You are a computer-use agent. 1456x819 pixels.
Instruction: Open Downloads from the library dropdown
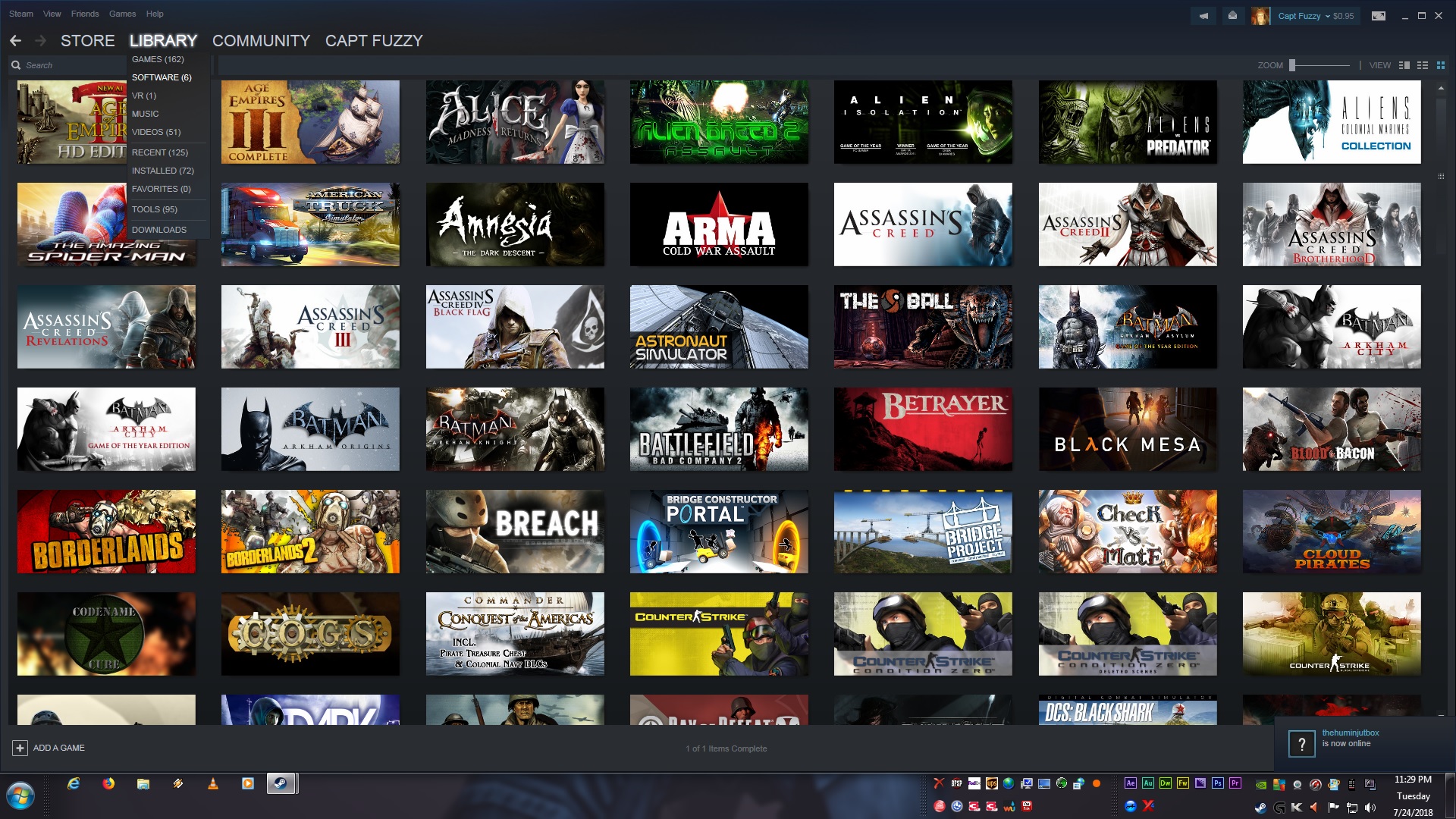158,230
